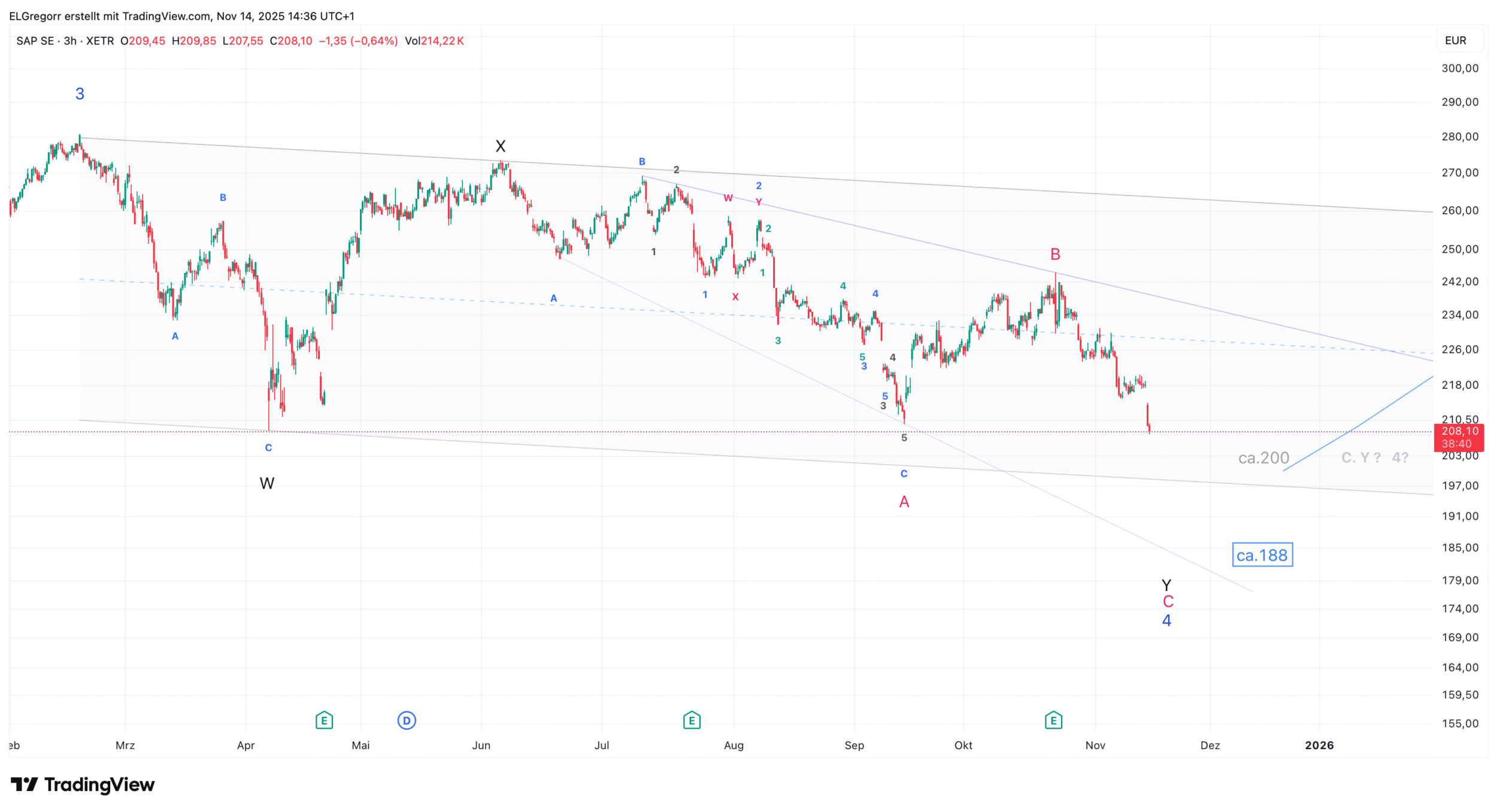Click the red B wave label
The image size is (1497, 812).
coord(1055,254)
